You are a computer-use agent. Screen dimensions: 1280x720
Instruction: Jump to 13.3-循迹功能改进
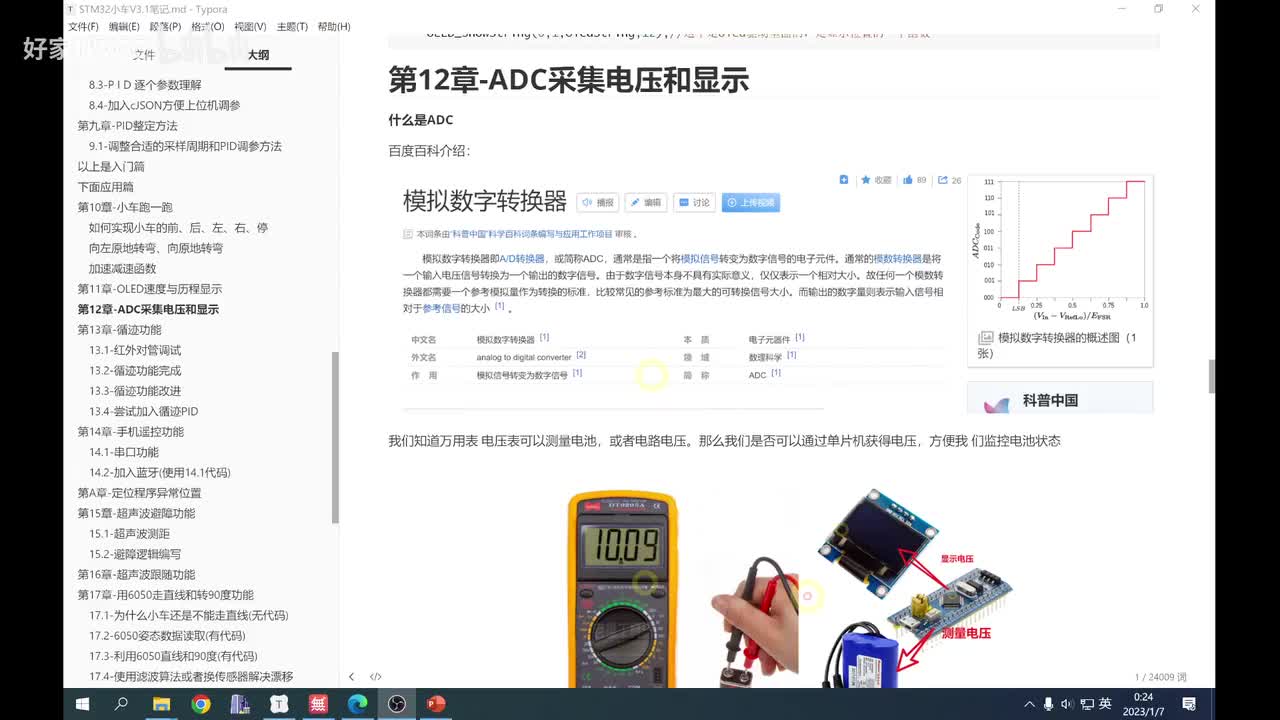click(x=135, y=391)
